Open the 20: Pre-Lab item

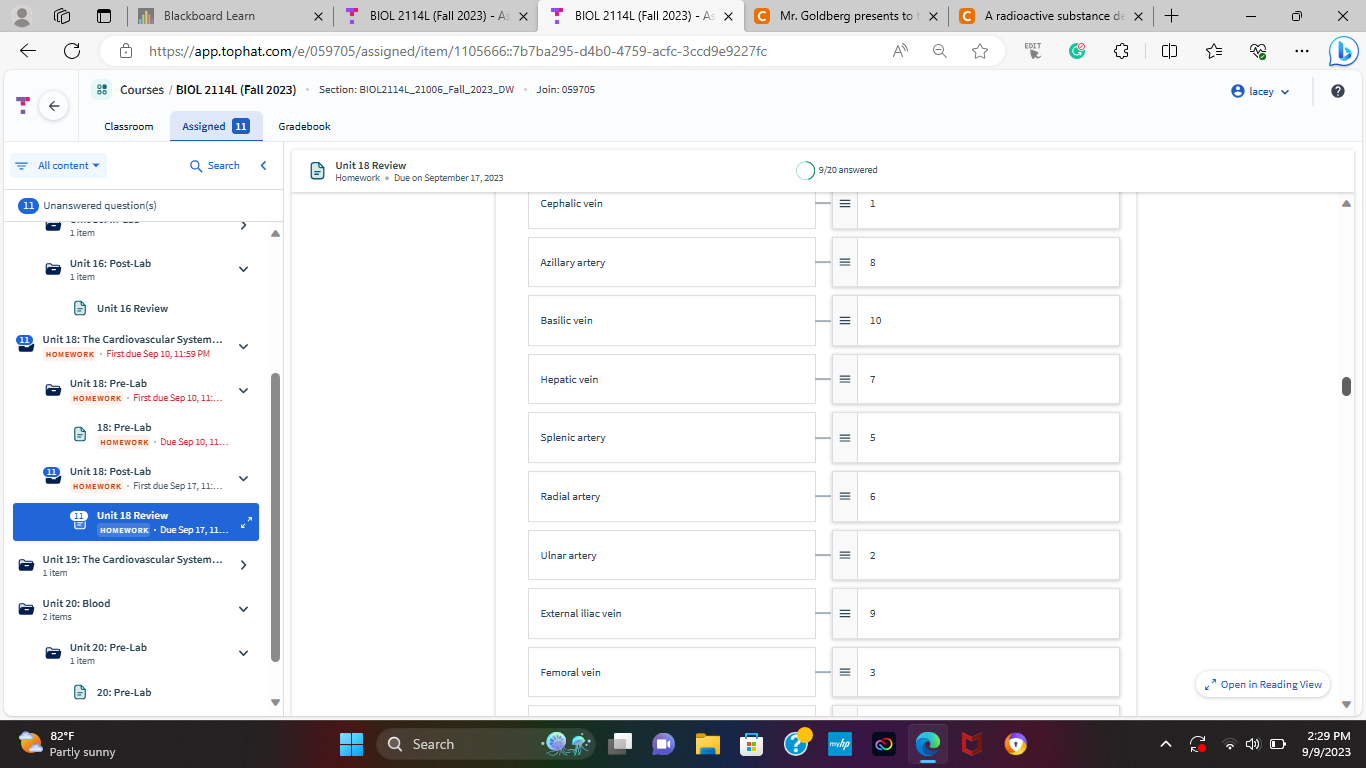[124, 692]
